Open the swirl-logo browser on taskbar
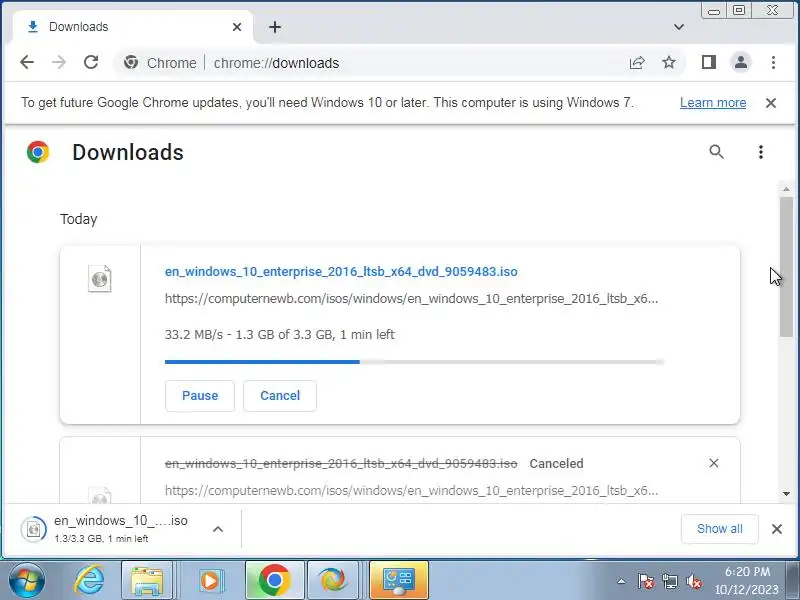The width and height of the screenshot is (800, 600). pyautogui.click(x=333, y=581)
